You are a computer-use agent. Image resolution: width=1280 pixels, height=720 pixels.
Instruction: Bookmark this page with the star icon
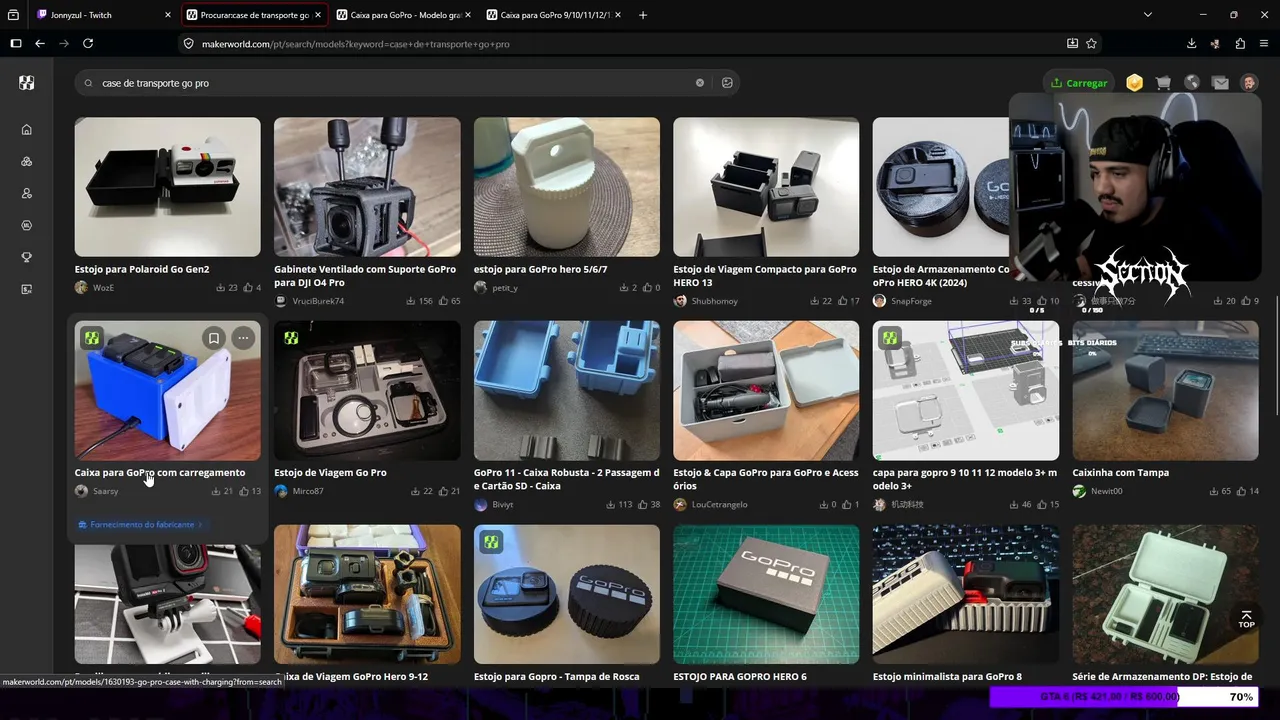pos(1091,44)
